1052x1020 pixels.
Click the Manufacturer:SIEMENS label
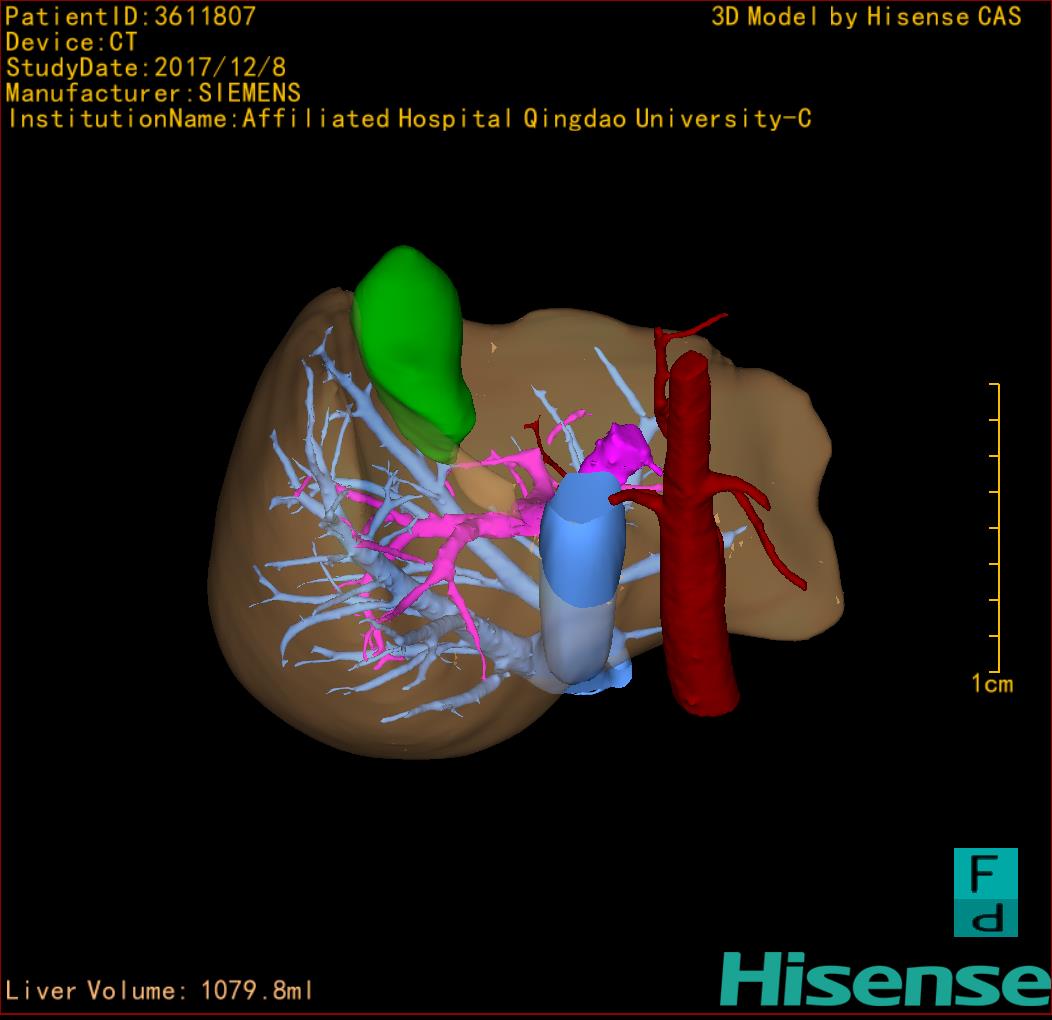[153, 93]
